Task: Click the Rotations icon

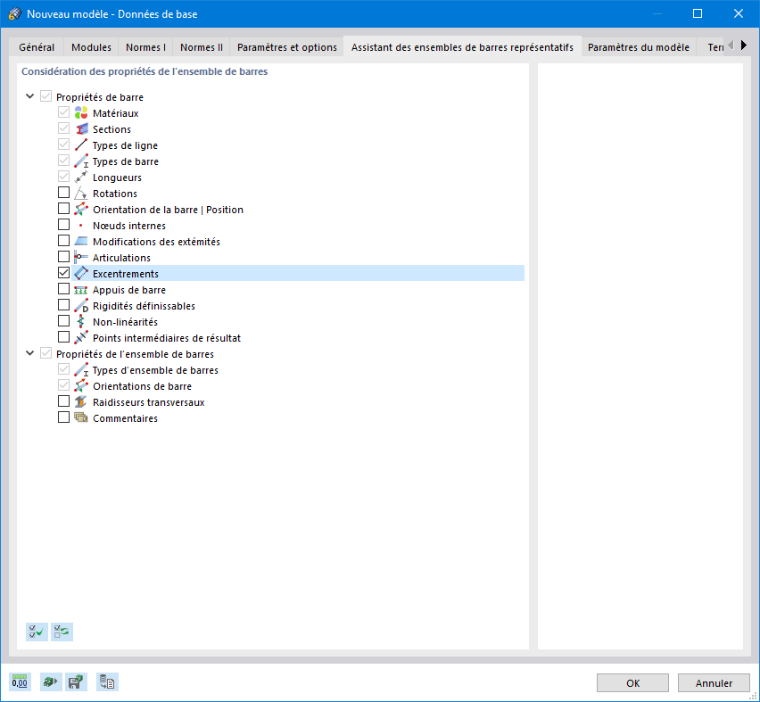Action: pyautogui.click(x=81, y=193)
